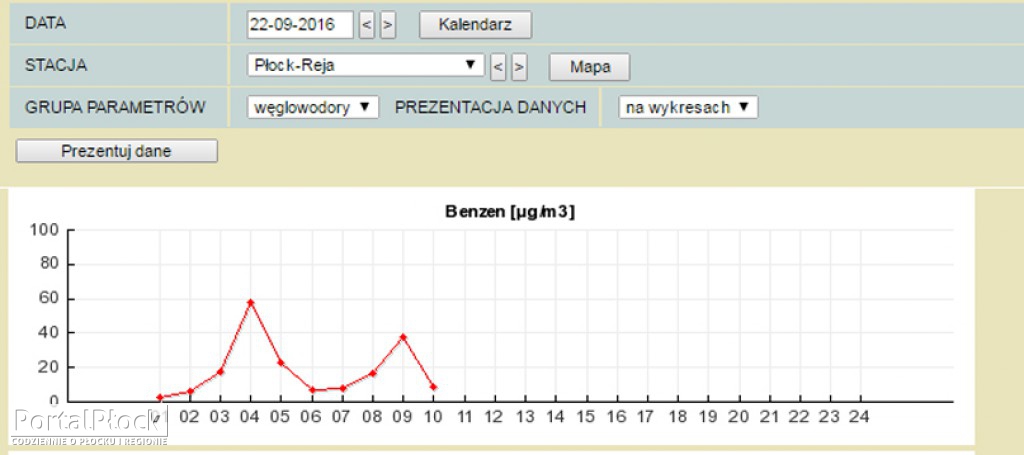Open the Mapa station map
This screenshot has height=455, width=1024.
click(x=590, y=67)
